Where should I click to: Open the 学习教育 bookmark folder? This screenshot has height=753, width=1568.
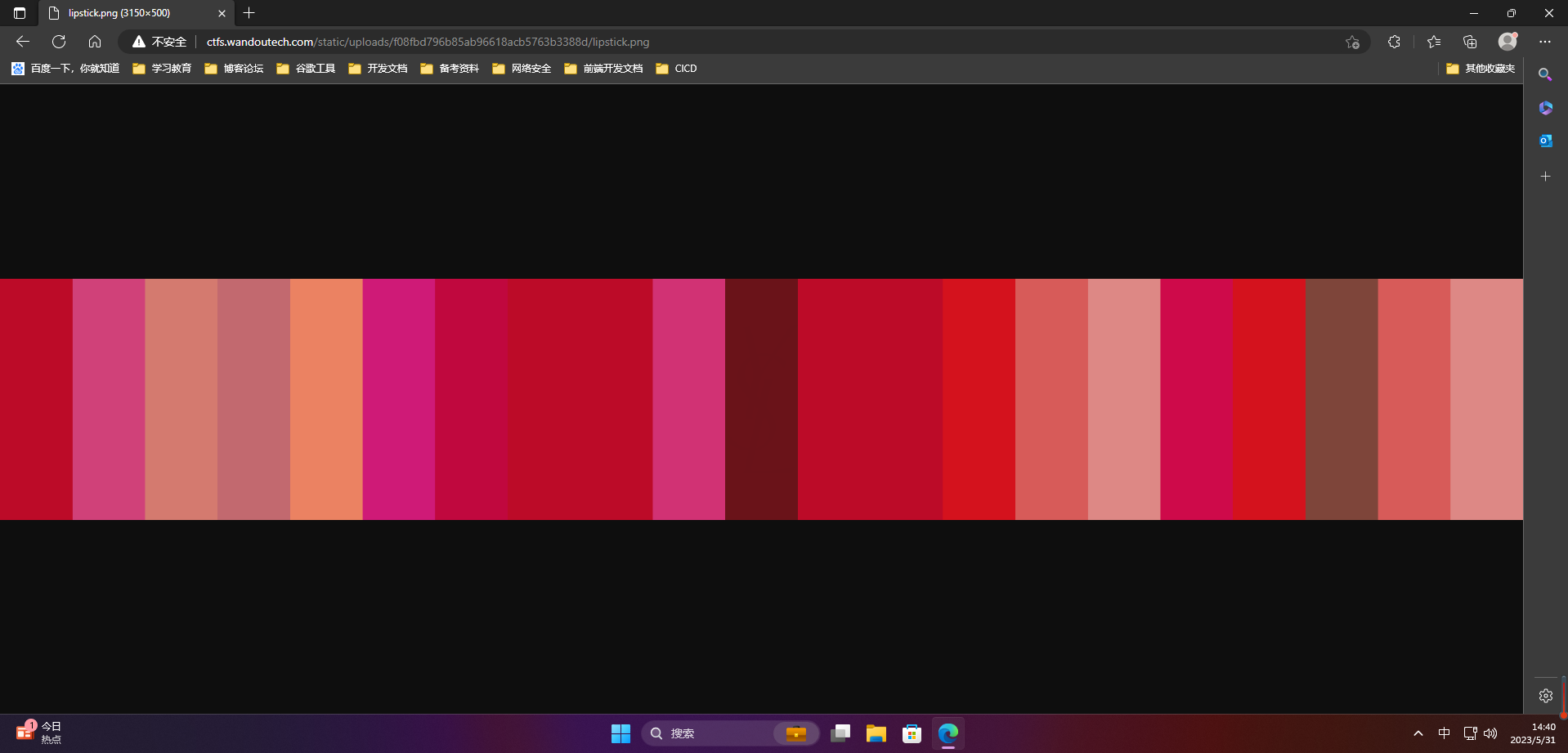(162, 69)
